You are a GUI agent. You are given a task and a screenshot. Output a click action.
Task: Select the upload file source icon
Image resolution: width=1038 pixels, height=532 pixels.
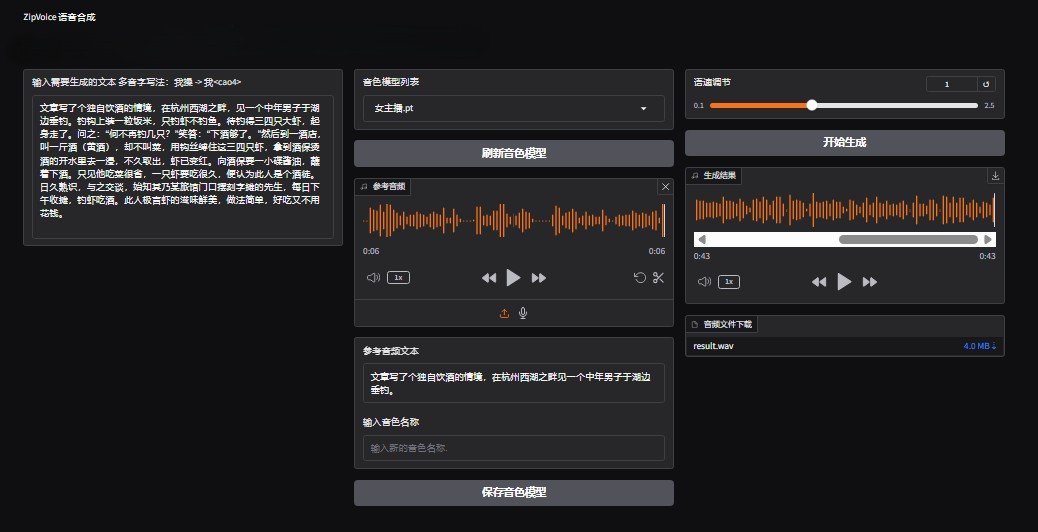[504, 313]
